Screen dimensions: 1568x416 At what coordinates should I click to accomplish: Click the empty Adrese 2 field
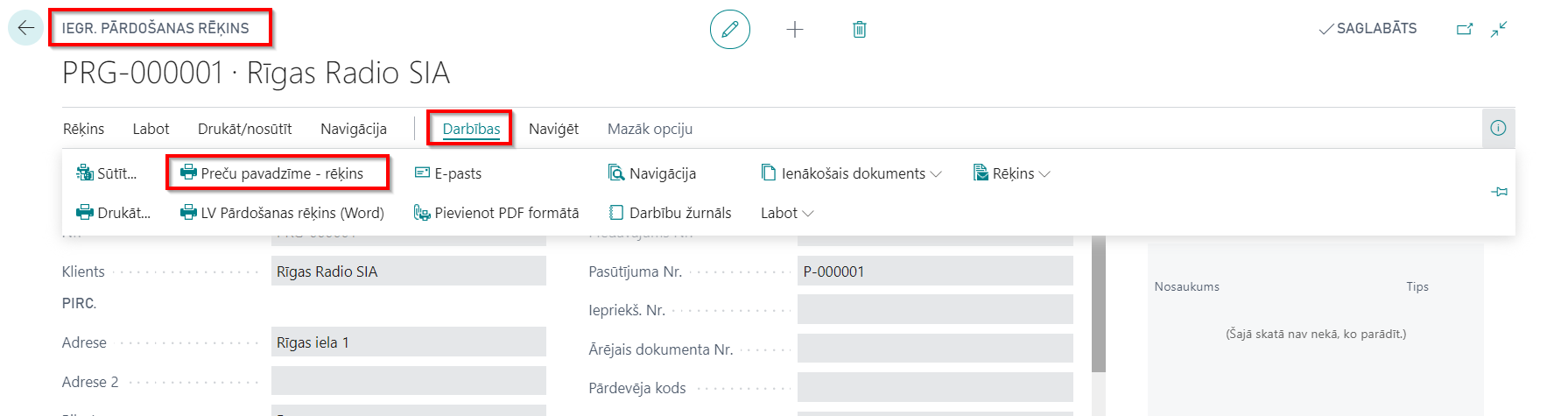click(x=409, y=381)
